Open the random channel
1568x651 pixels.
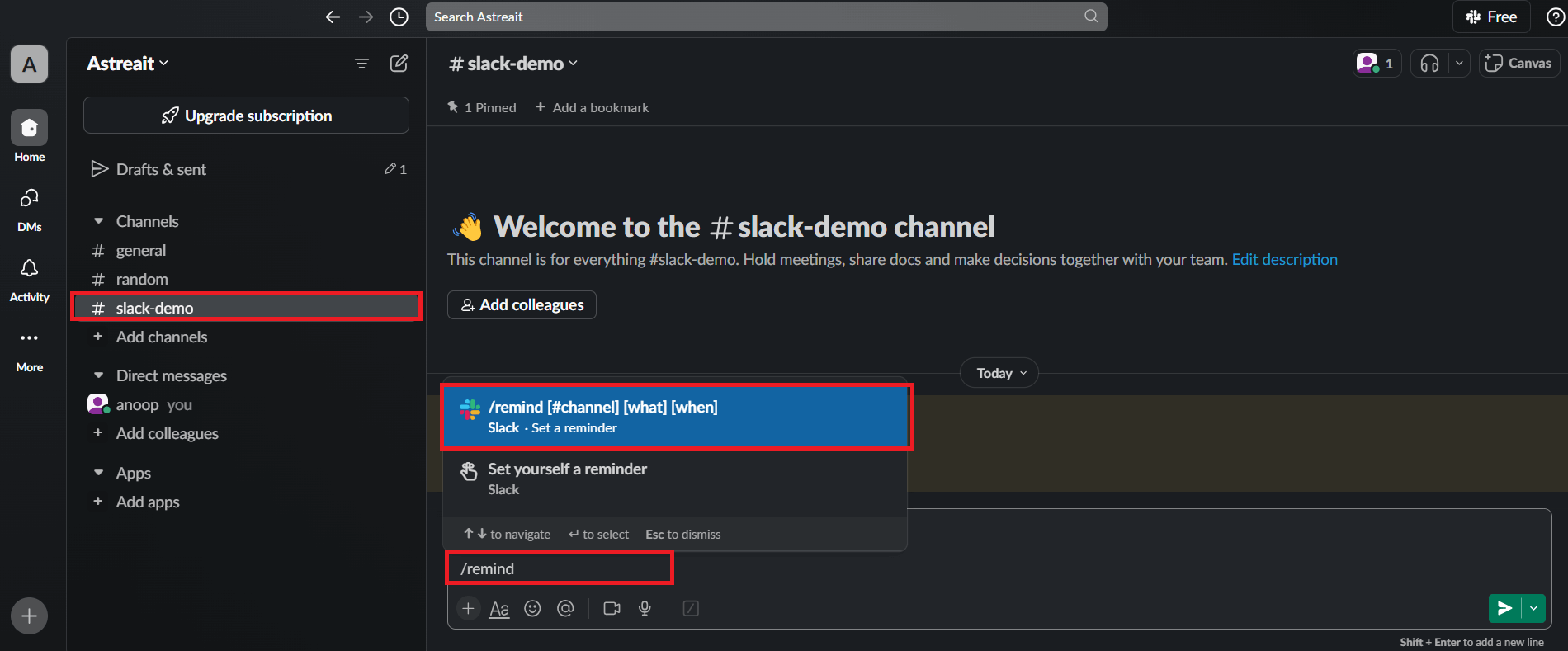[x=247, y=279]
